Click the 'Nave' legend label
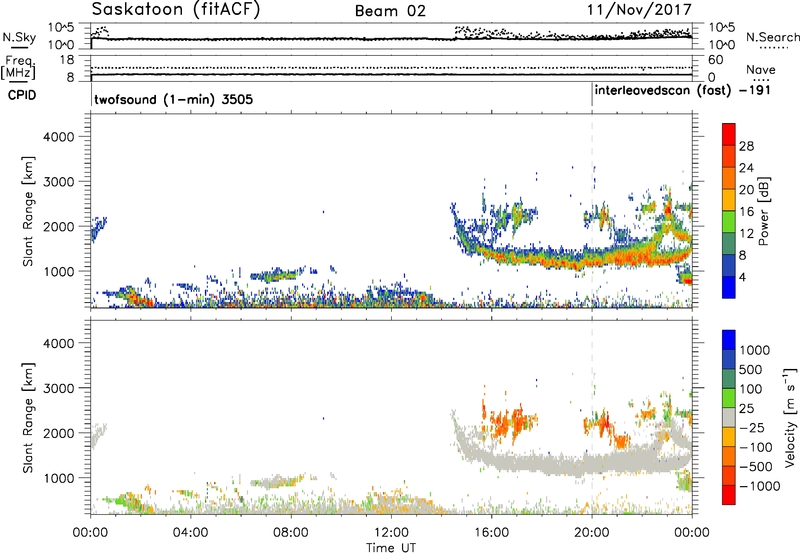 pos(760,70)
